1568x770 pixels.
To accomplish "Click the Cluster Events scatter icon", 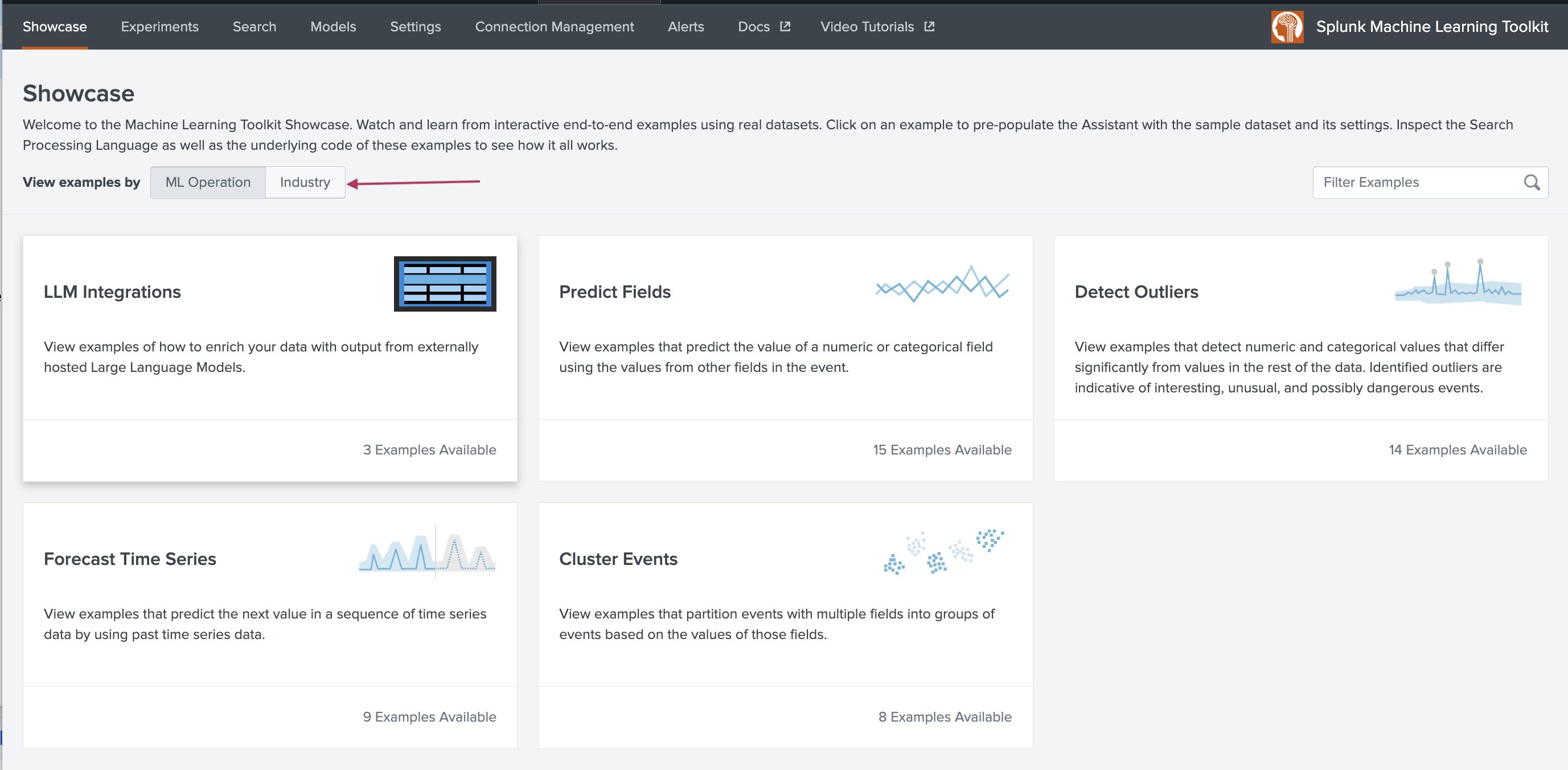I will pos(943,551).
